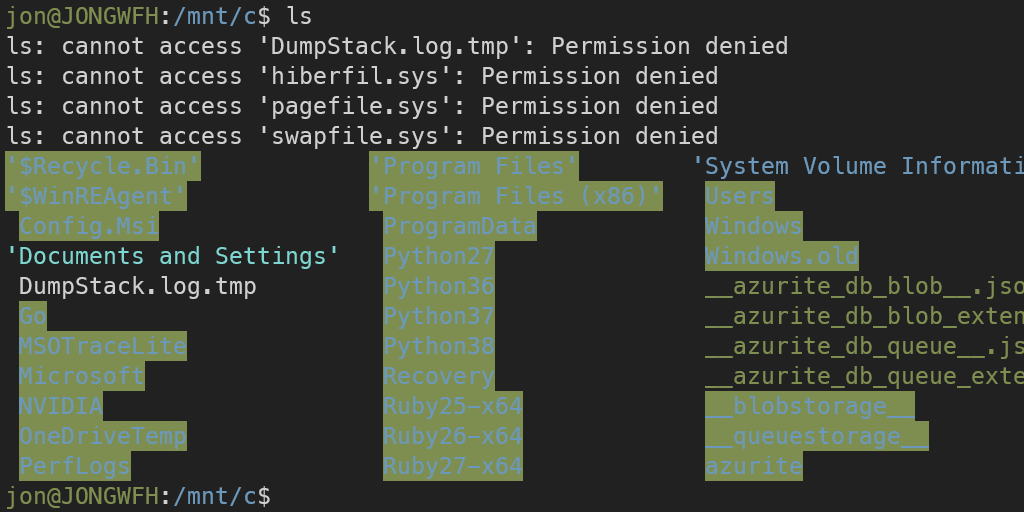Click the DumpStack.log.tmp file name in listing

click(x=138, y=286)
